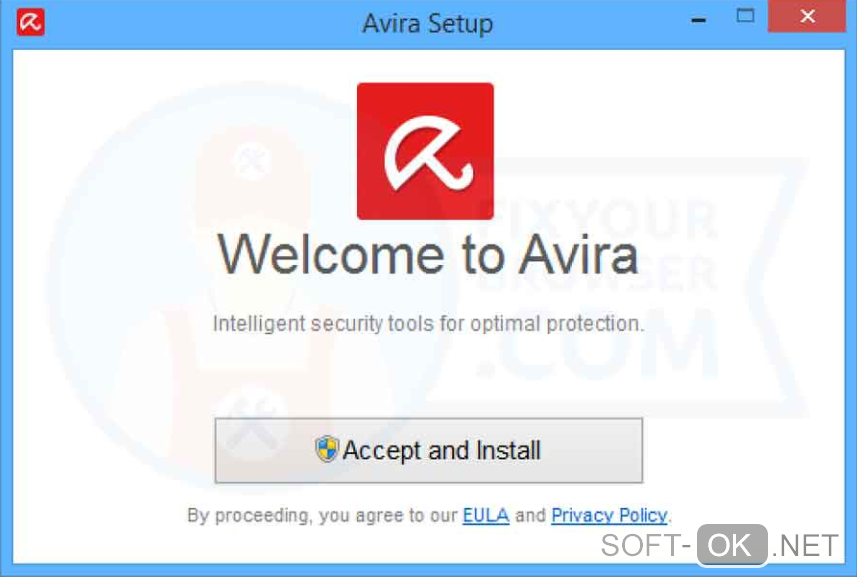This screenshot has height=577, width=857.
Task: Minimize the Avira Setup window
Action: [698, 20]
